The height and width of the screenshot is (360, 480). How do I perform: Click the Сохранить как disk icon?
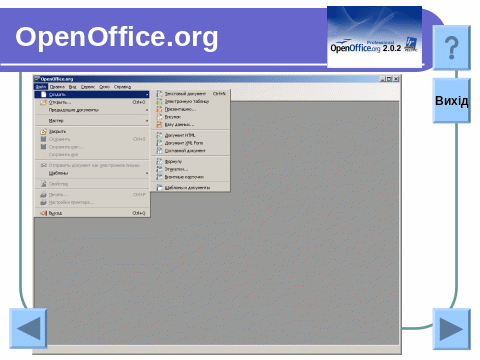(x=43, y=147)
